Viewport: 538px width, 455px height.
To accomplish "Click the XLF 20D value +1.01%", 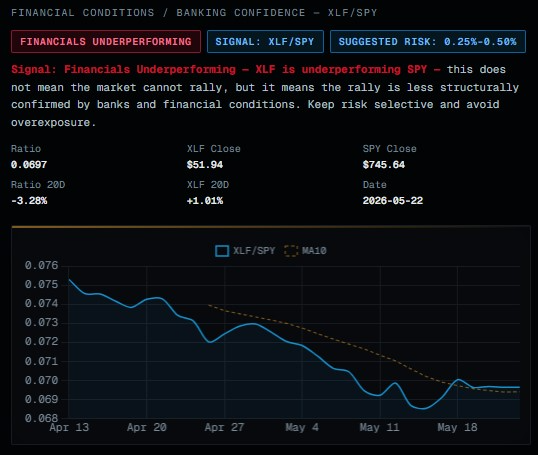I will (205, 201).
